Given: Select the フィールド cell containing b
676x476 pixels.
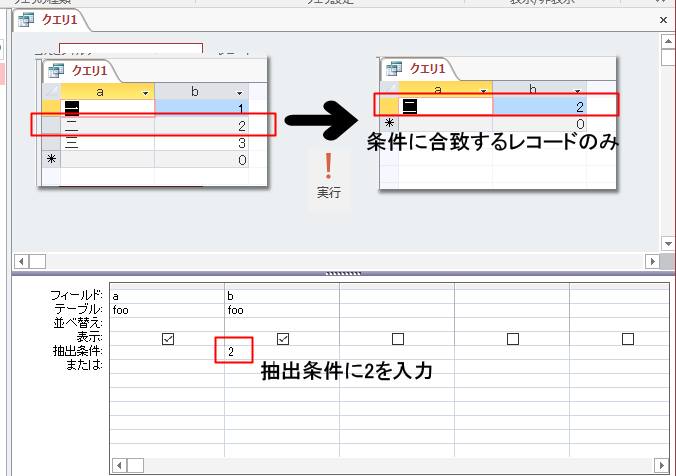Looking at the screenshot, I should (x=282, y=296).
